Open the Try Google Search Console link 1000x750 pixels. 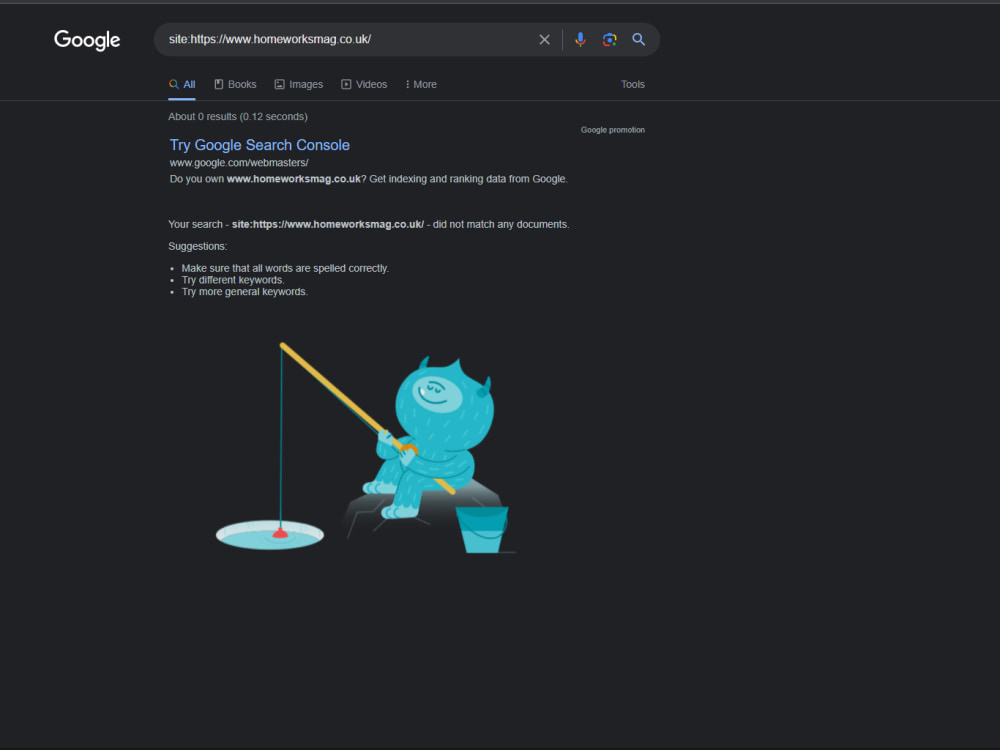tap(260, 145)
